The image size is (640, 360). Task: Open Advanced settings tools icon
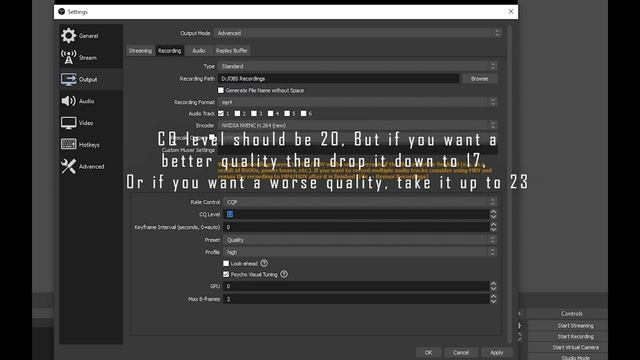coord(69,166)
